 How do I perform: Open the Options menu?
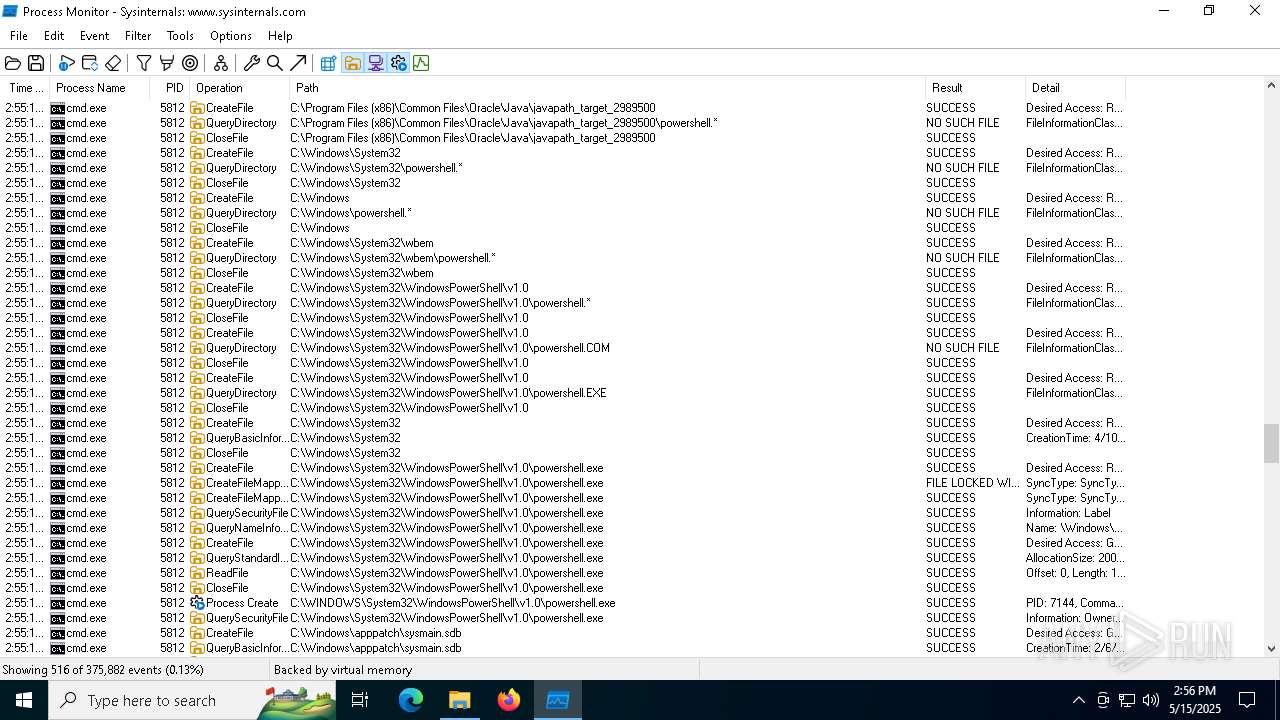230,36
